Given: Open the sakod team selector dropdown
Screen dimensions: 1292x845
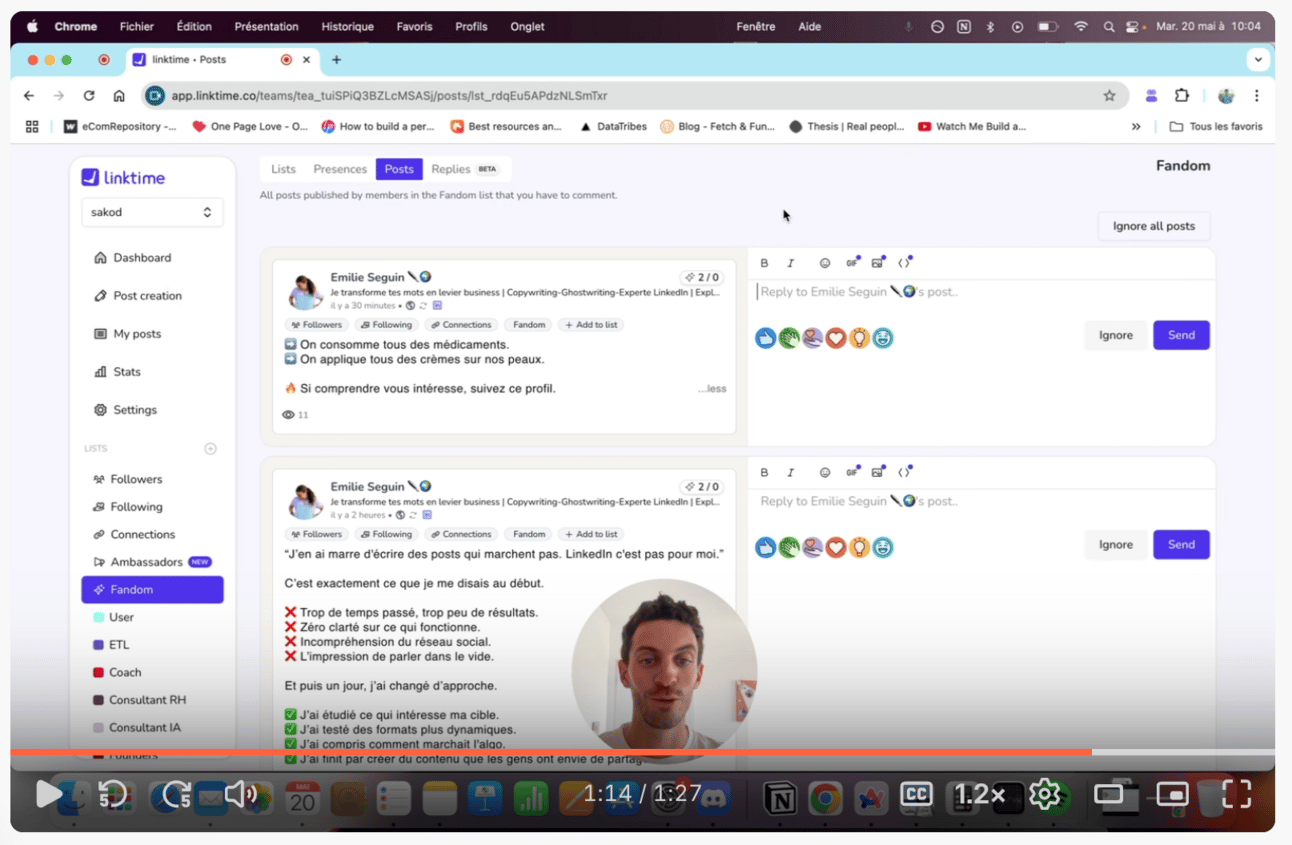Looking at the screenshot, I should 152,212.
